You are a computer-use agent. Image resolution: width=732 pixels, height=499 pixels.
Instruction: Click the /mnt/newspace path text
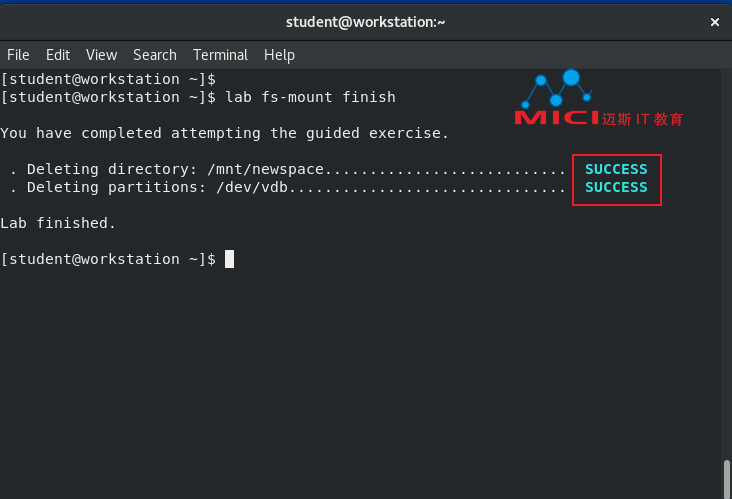coord(266,169)
